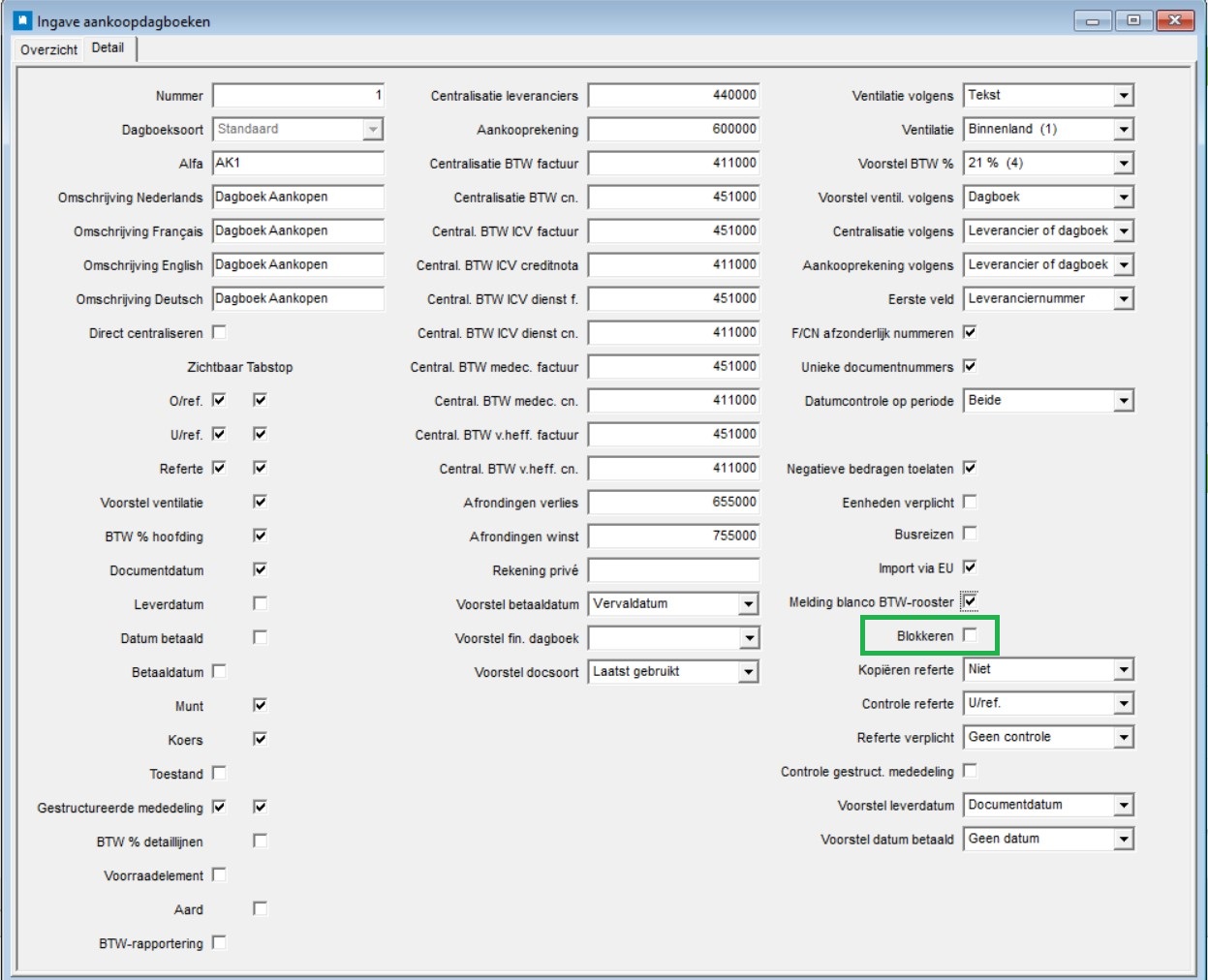Toggle Melding blanco BTW-rooster checkbox
Viewport: 1208px width, 980px height.
[970, 601]
